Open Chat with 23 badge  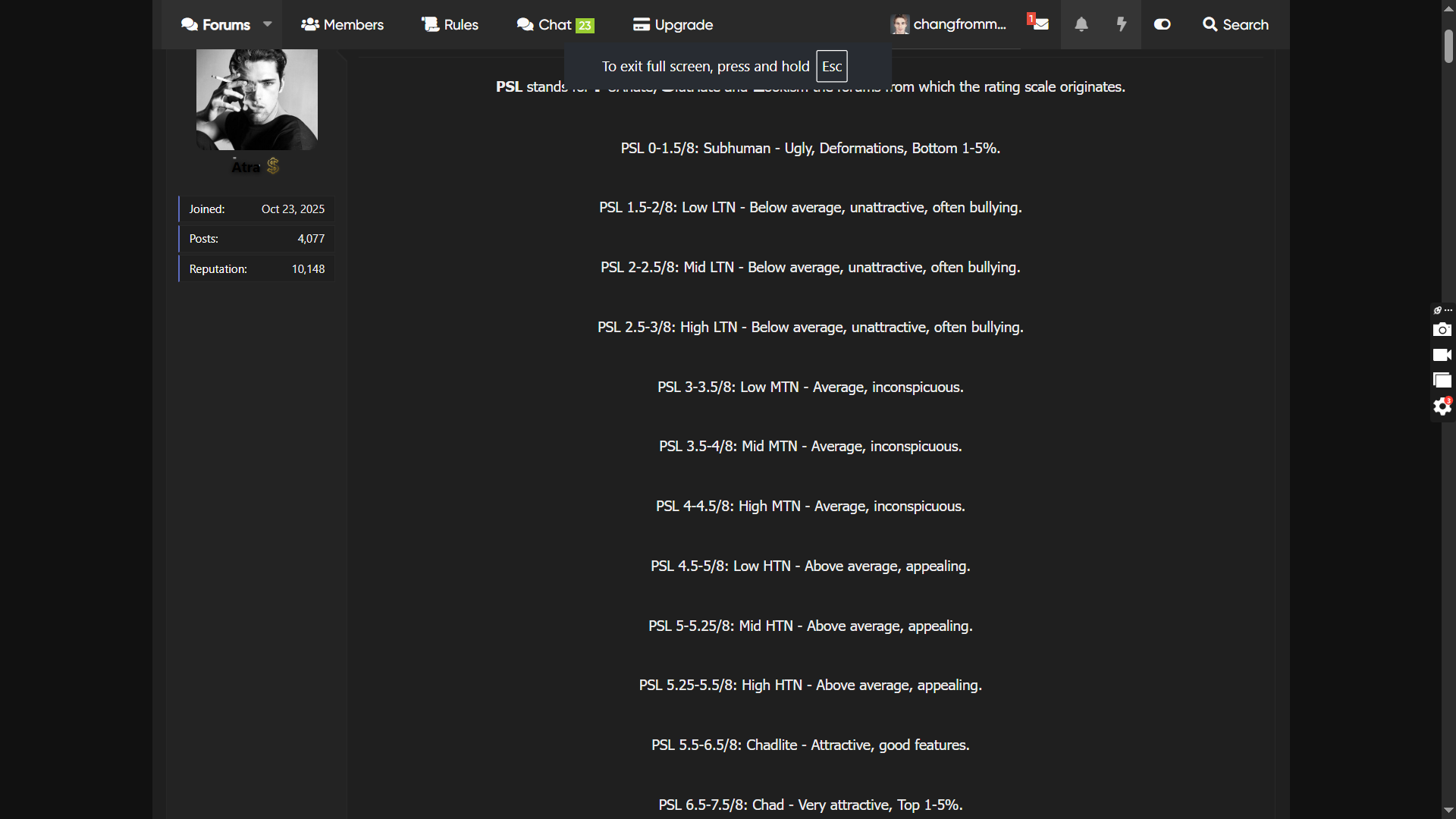pos(555,24)
